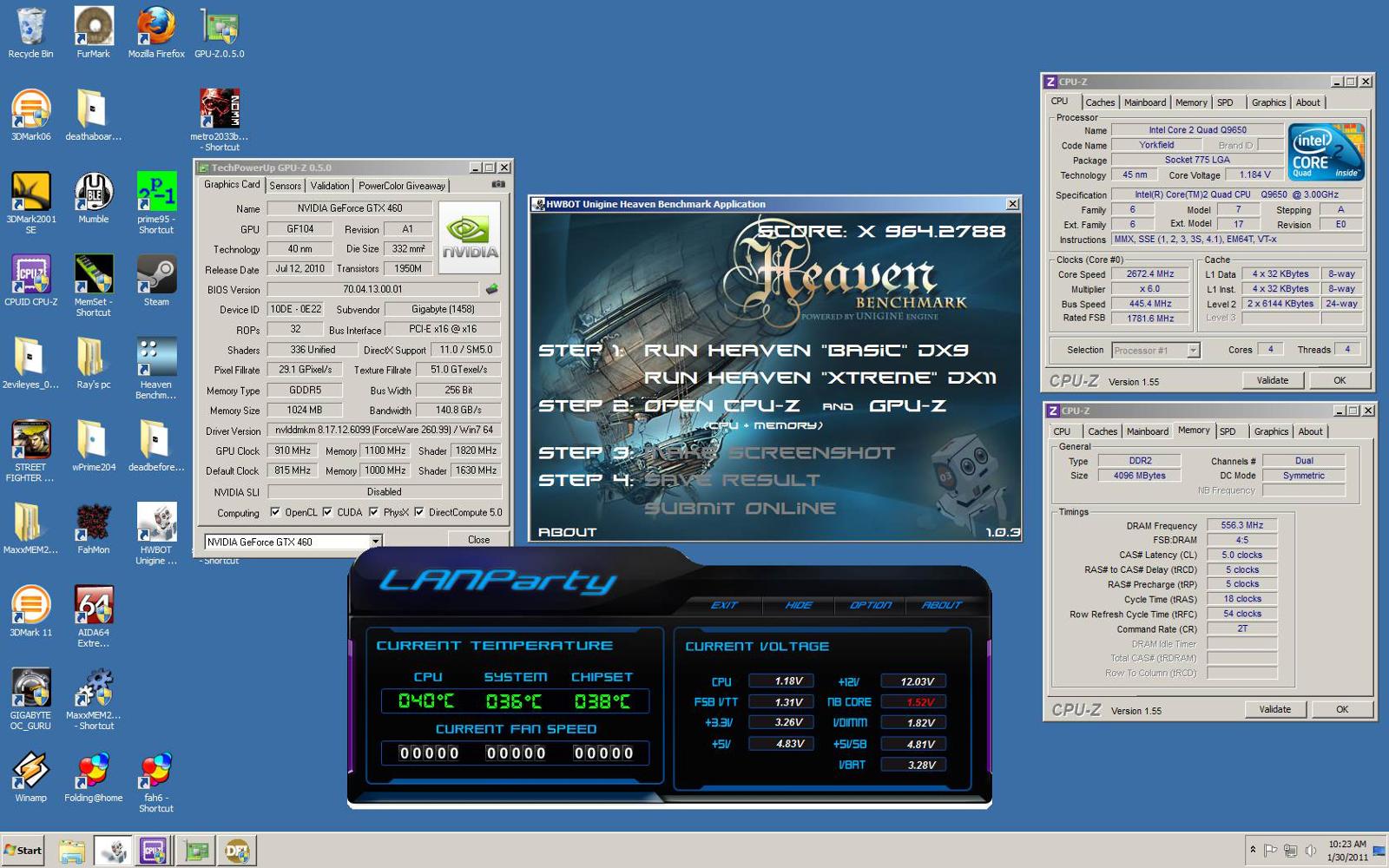Select the 3DMark06 desktop icon
The height and width of the screenshot is (868, 1389).
30,115
